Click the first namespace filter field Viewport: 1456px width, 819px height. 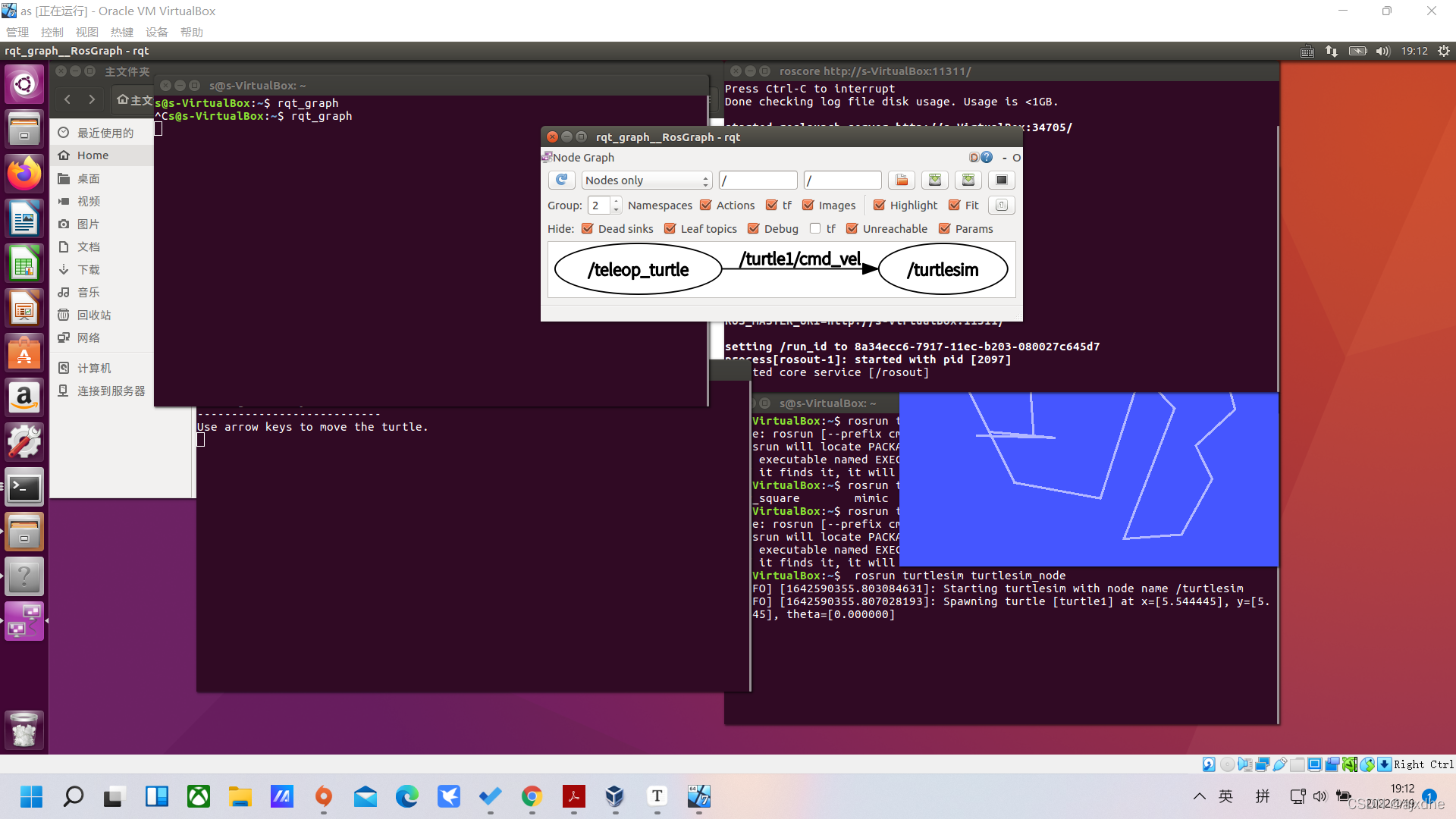[758, 180]
